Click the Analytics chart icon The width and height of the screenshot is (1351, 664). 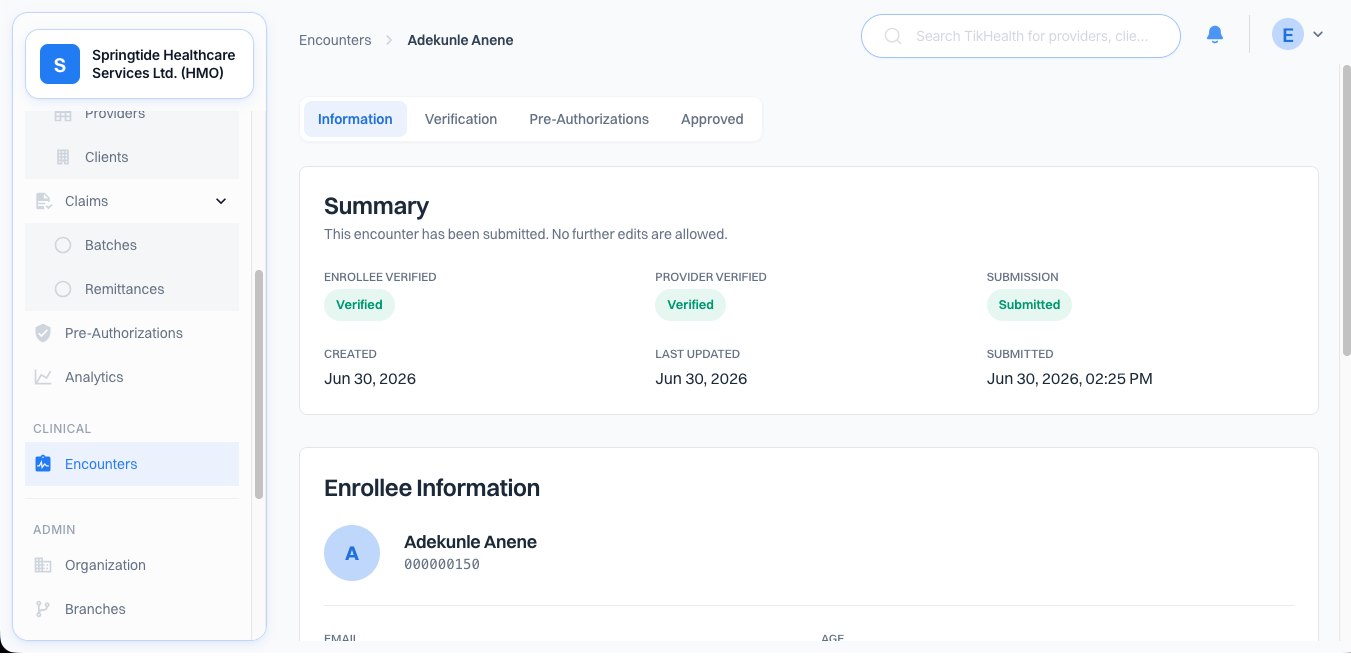pos(43,377)
